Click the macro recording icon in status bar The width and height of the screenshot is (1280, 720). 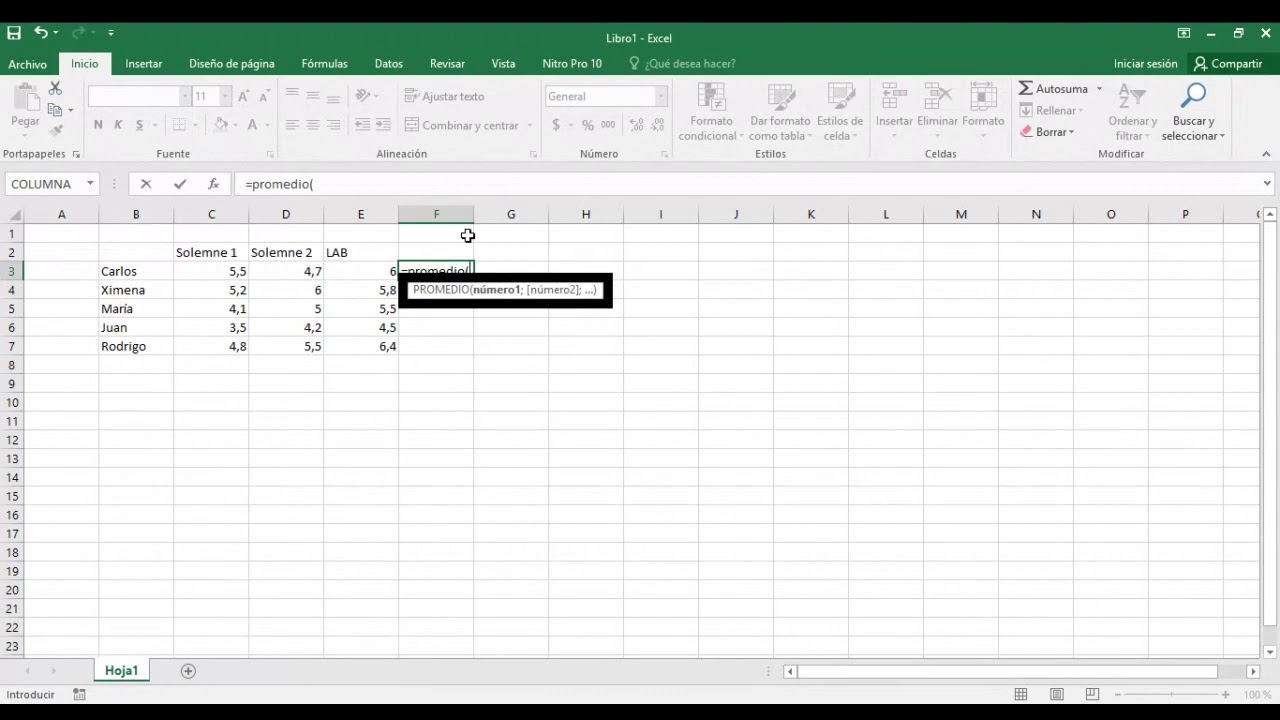coord(80,694)
